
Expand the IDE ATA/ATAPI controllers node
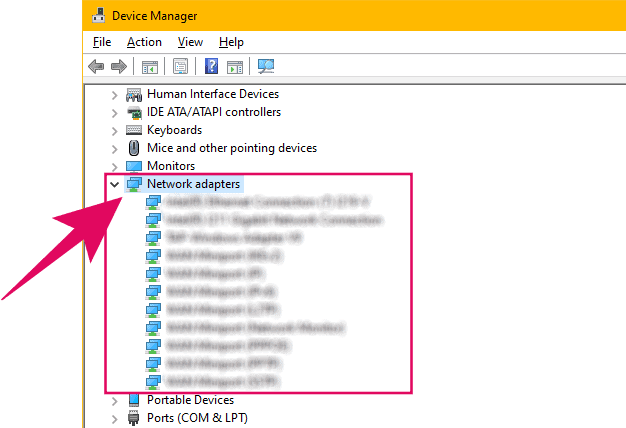pos(115,113)
